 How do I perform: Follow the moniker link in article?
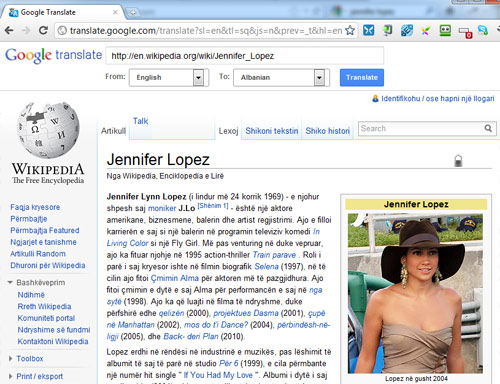click(162, 208)
